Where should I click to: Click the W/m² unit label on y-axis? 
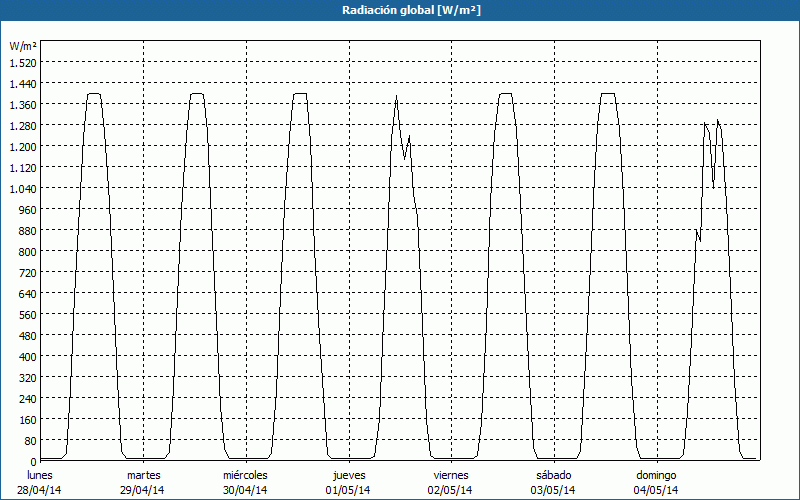click(x=22, y=46)
